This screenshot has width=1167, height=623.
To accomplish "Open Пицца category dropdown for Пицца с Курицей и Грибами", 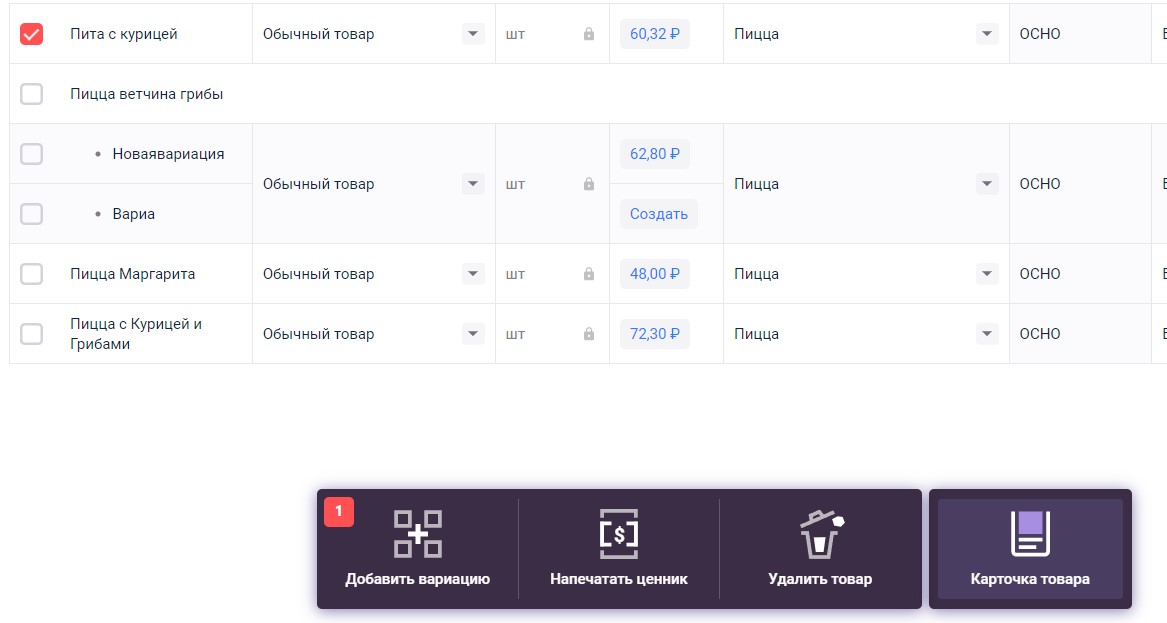I will pos(987,334).
